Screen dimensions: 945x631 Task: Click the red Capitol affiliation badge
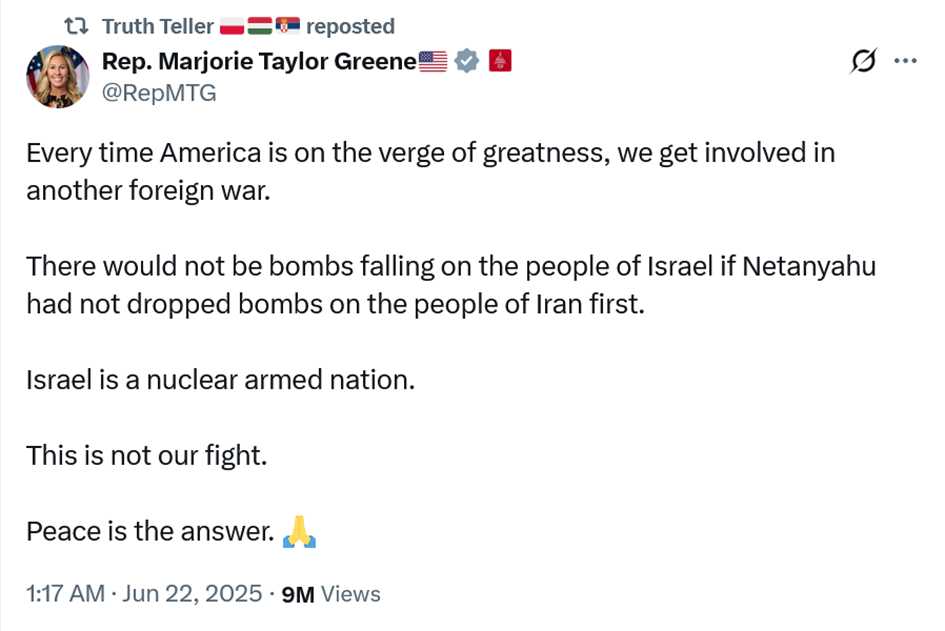coord(500,61)
